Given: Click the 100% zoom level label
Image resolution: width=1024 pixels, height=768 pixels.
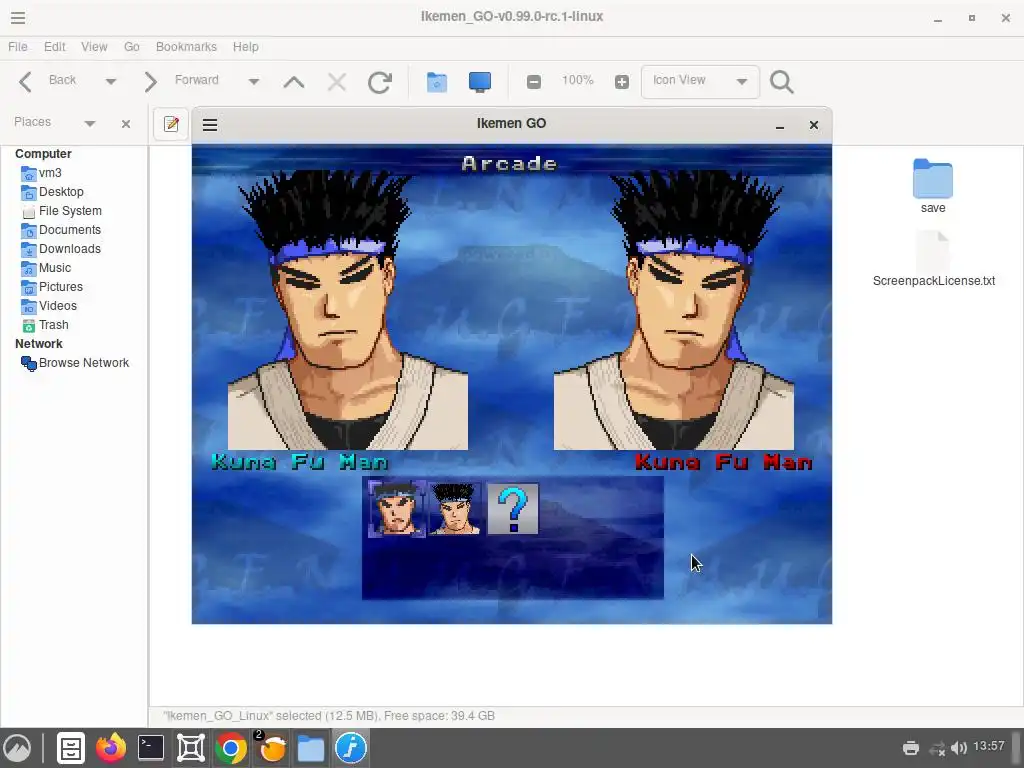Looking at the screenshot, I should click(x=578, y=80).
